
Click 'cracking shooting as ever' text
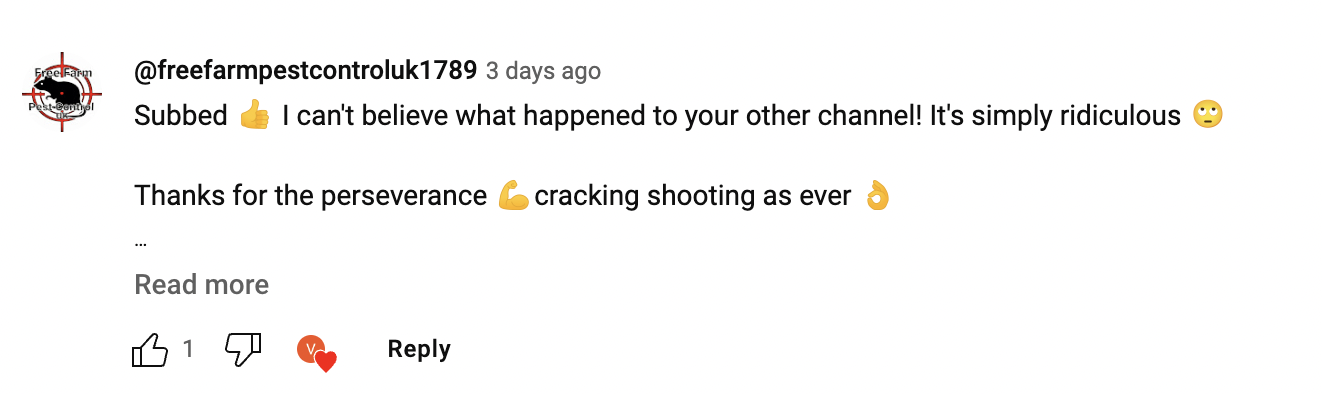693,196
